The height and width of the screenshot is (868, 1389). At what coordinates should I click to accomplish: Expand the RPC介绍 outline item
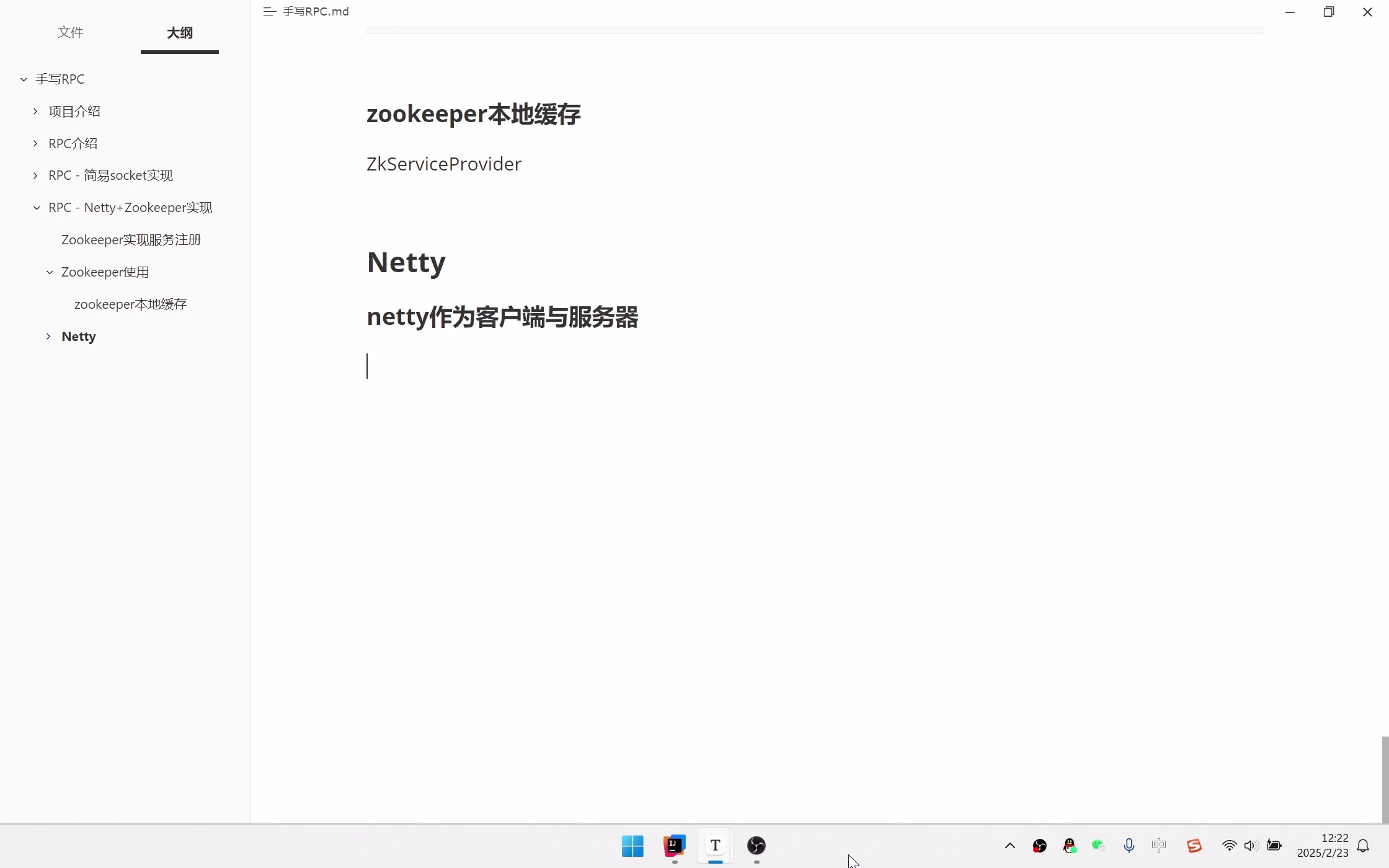pyautogui.click(x=35, y=143)
